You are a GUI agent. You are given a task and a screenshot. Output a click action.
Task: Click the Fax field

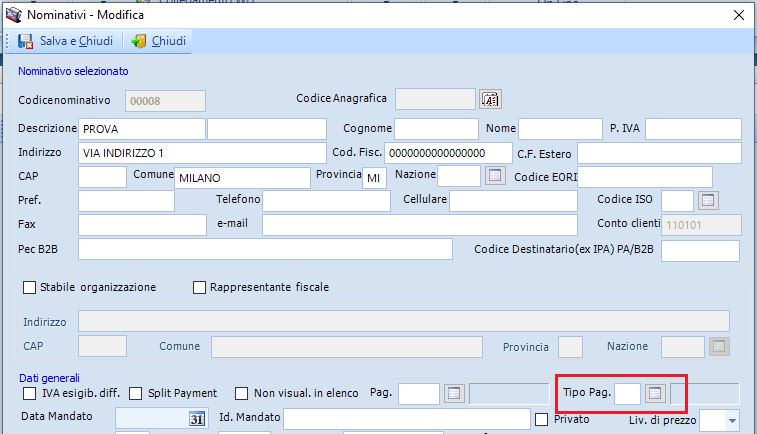142,225
